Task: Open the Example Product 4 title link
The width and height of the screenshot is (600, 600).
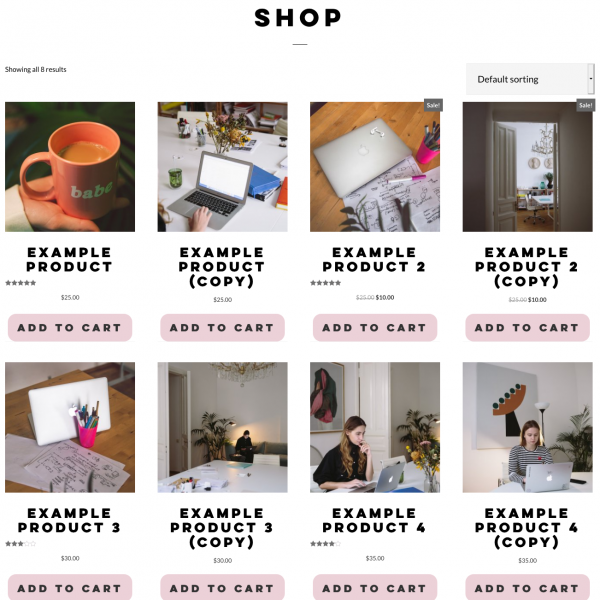Action: tap(375, 520)
